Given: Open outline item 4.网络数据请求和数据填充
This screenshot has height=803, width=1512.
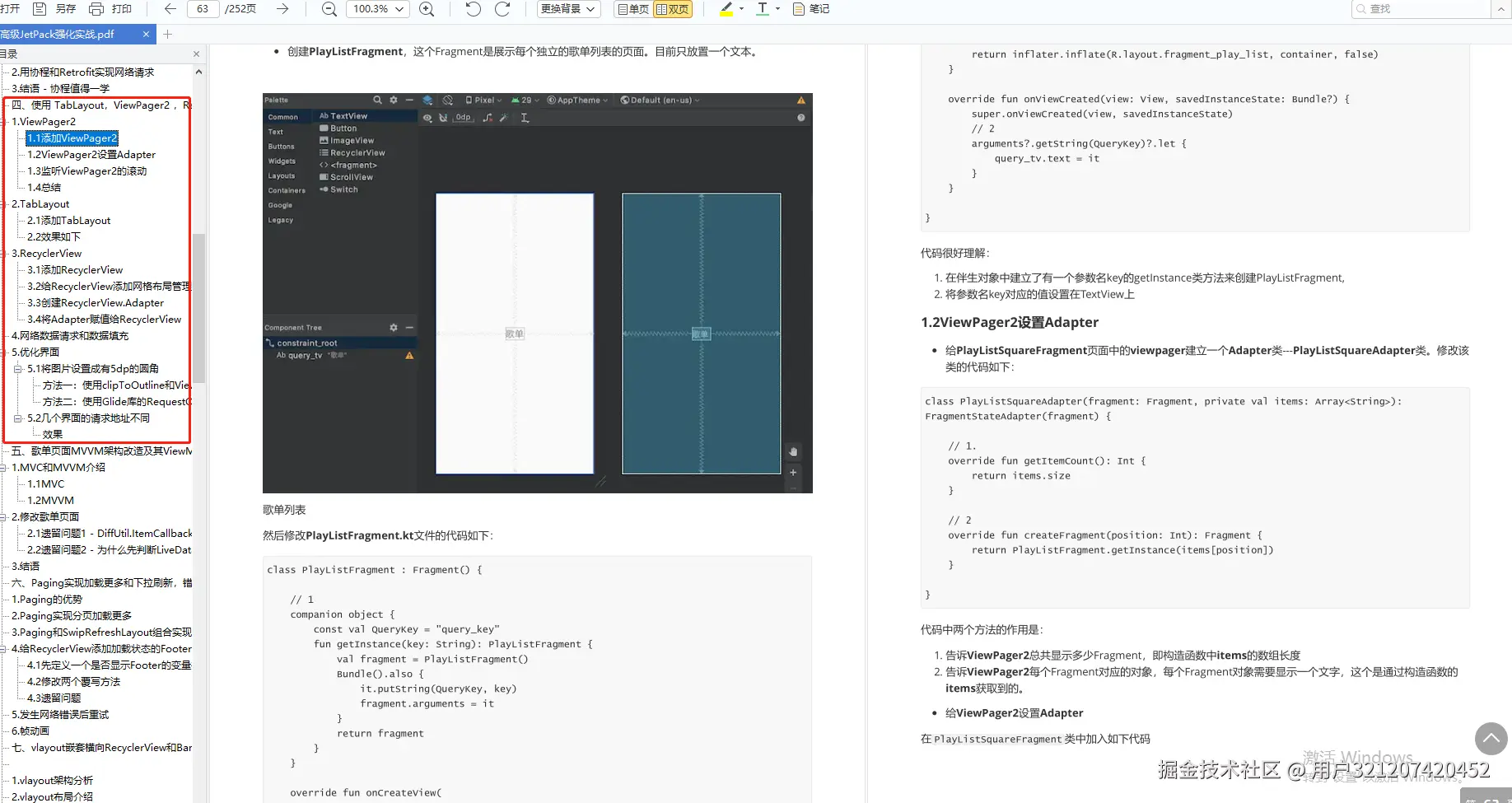Looking at the screenshot, I should [x=70, y=336].
